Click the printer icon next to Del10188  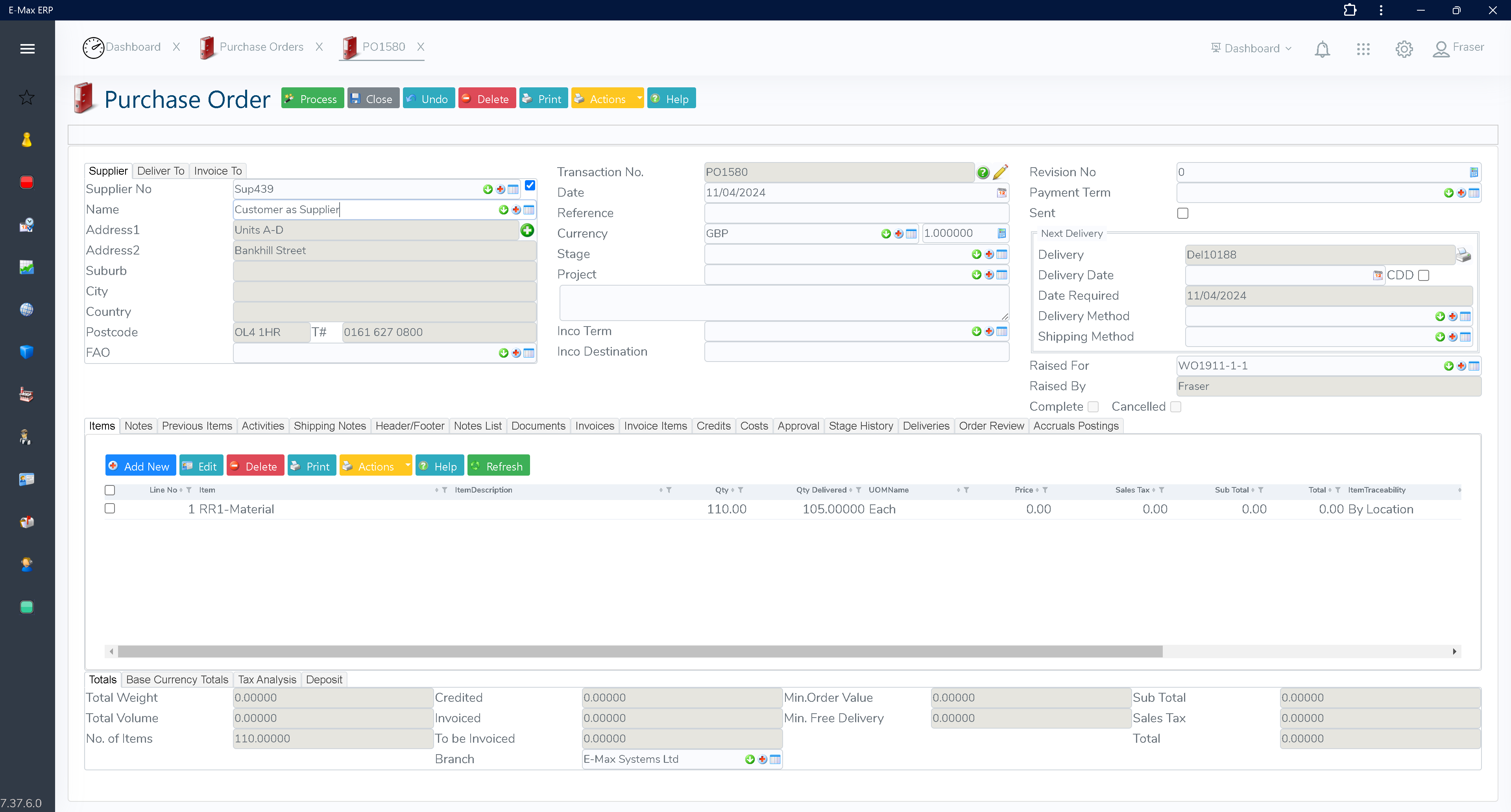[1463, 255]
